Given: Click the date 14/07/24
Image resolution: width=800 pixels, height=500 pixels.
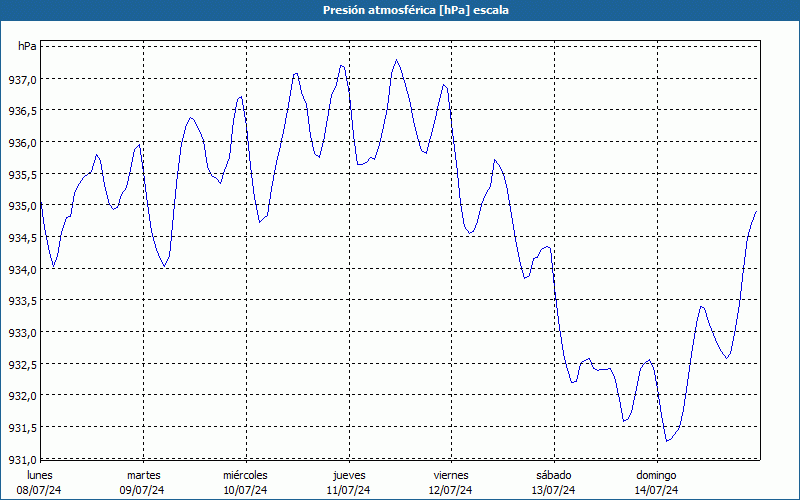Looking at the screenshot, I should [656, 490].
